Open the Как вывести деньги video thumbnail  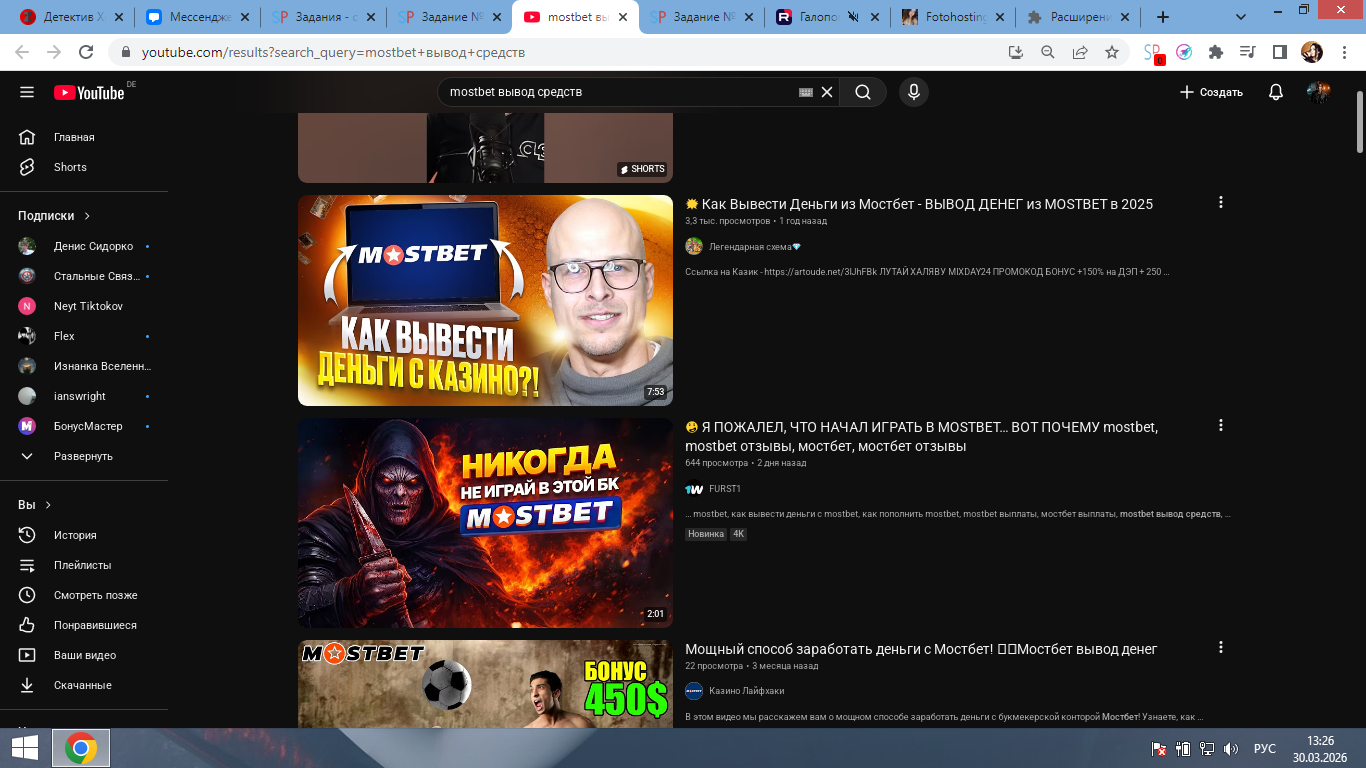pos(485,300)
